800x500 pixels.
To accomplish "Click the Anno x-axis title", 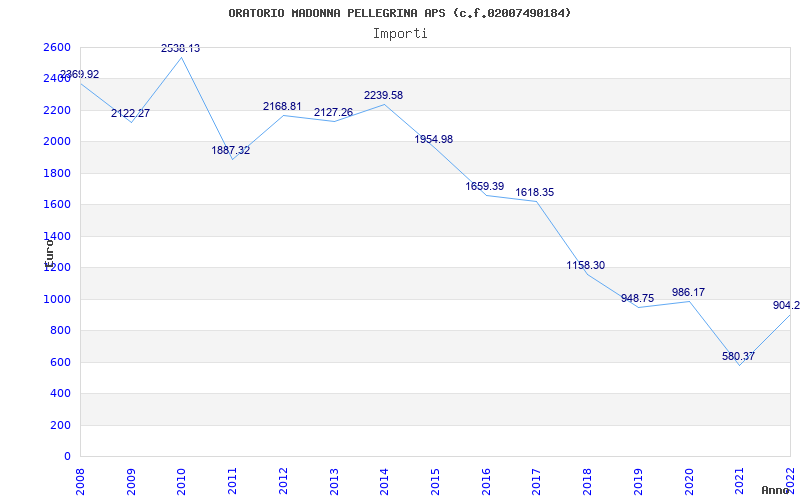I will pos(774,490).
